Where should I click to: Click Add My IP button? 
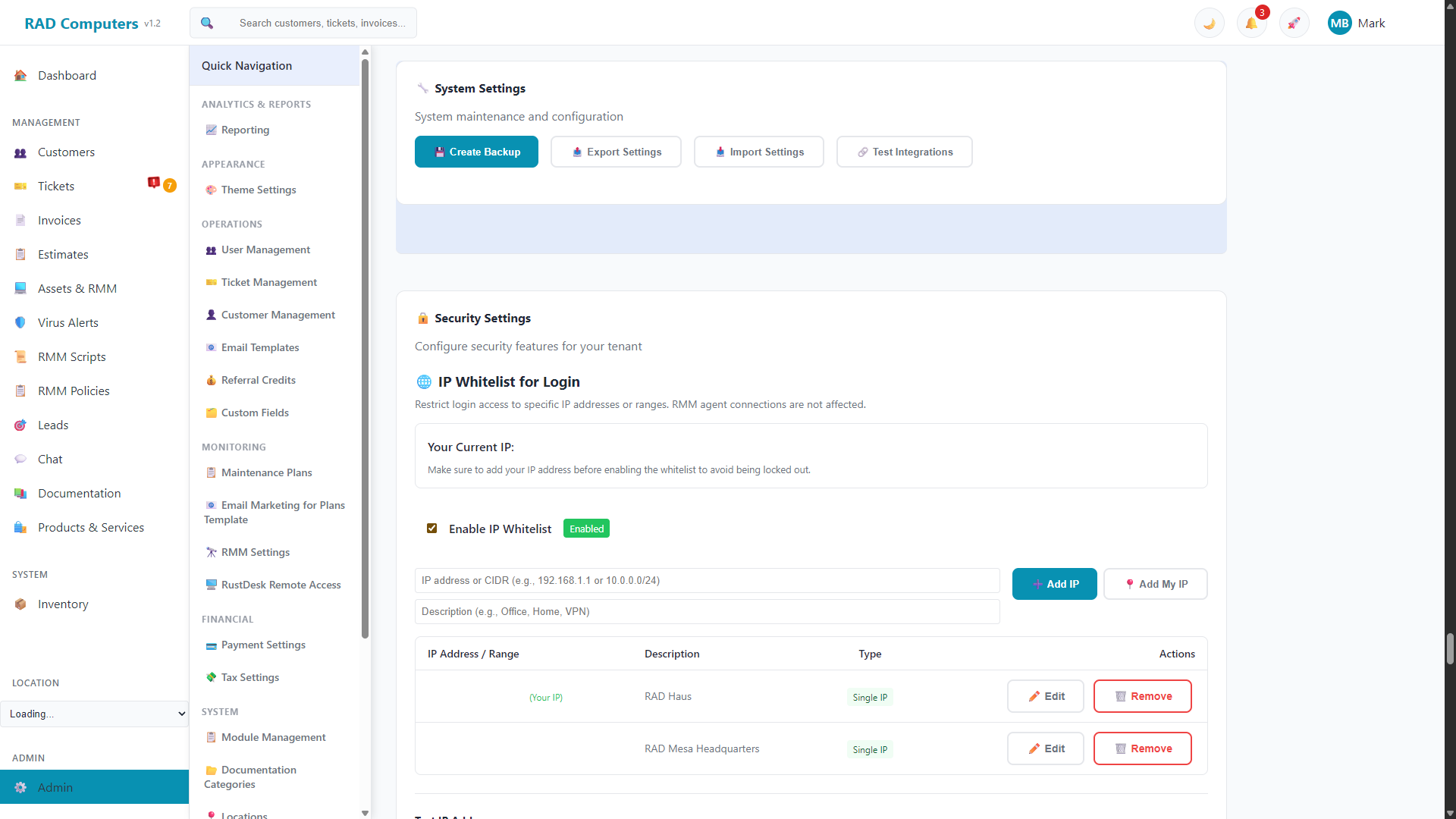coord(1155,584)
